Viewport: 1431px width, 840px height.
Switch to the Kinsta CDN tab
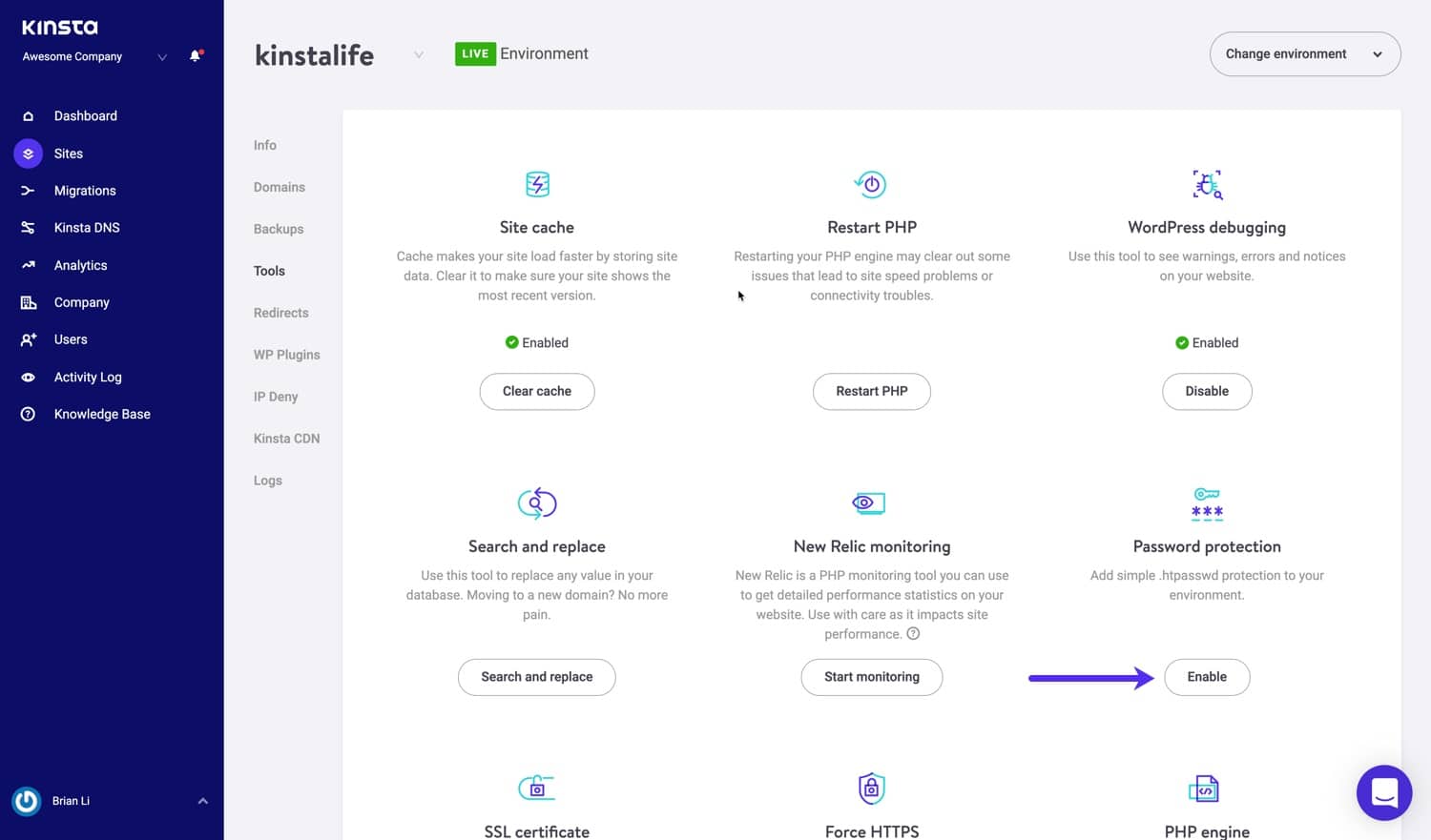(x=286, y=439)
